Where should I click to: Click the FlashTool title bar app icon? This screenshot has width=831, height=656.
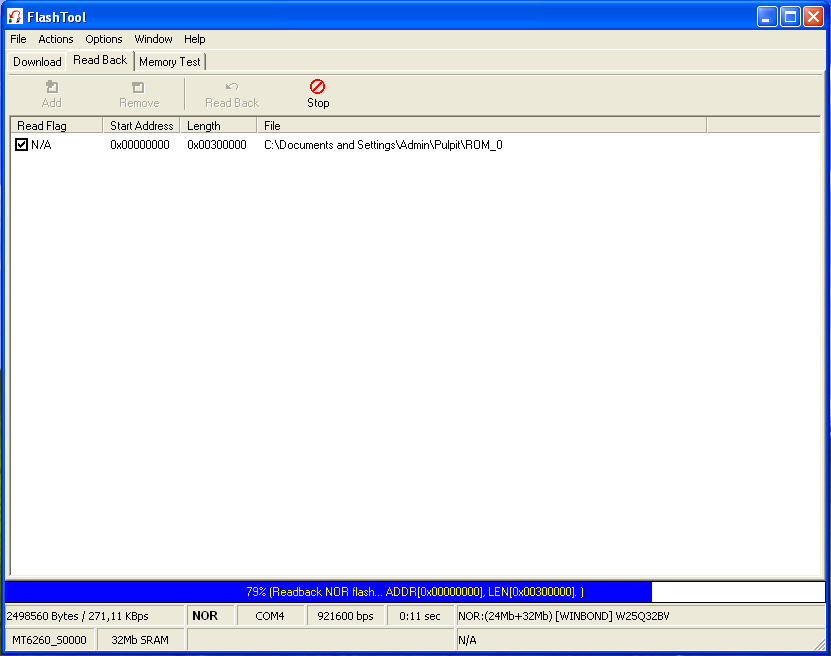[15, 17]
